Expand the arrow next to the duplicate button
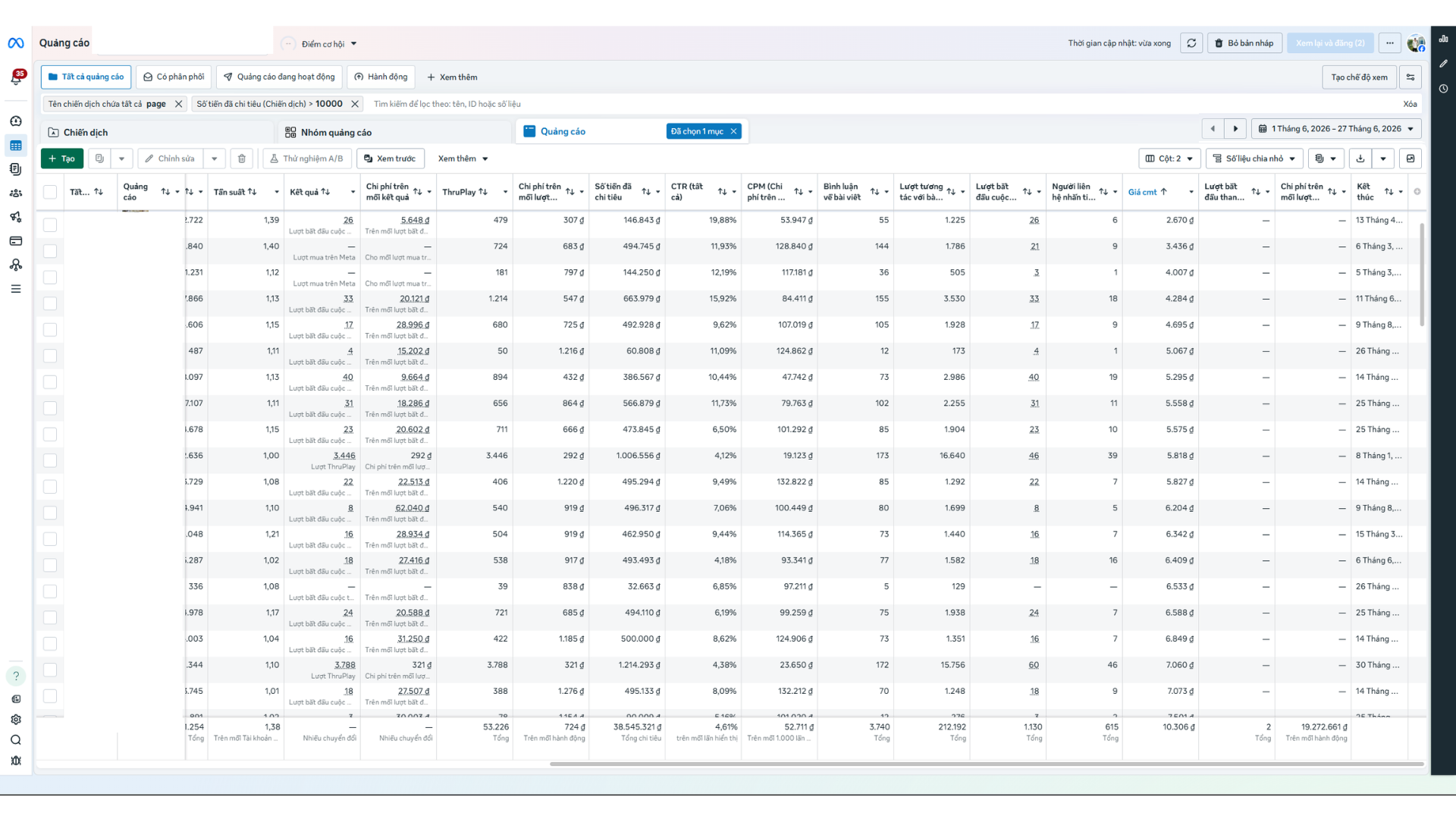The image size is (1456, 819). [121, 158]
